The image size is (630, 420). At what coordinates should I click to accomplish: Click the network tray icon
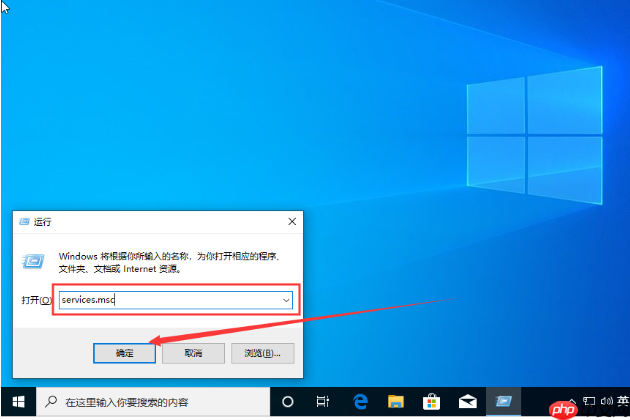[x=589, y=401]
